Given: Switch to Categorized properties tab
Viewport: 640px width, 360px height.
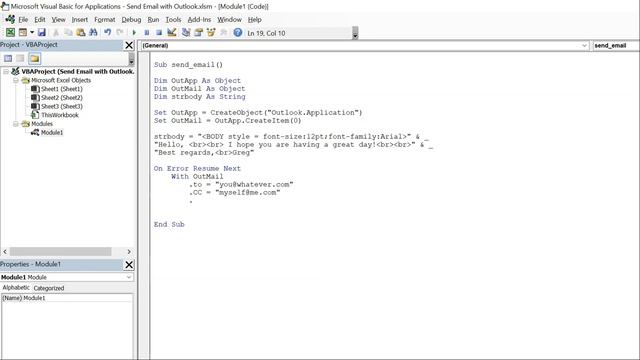Looking at the screenshot, I should pyautogui.click(x=49, y=288).
